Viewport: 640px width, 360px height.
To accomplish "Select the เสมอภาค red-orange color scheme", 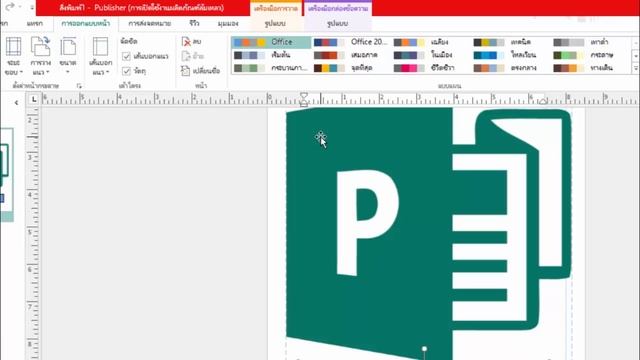I will click(x=351, y=55).
